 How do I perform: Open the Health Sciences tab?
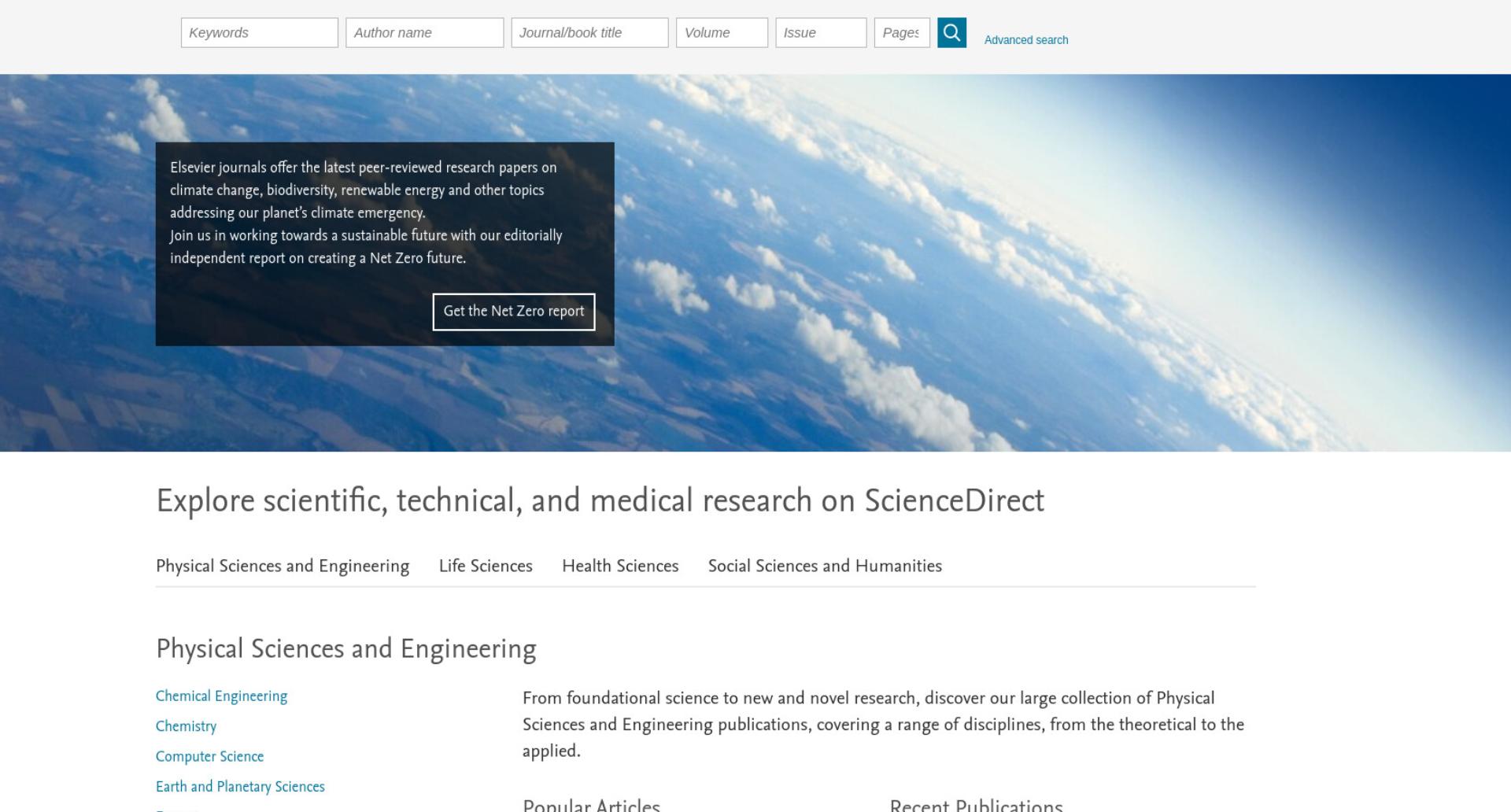tap(620, 567)
